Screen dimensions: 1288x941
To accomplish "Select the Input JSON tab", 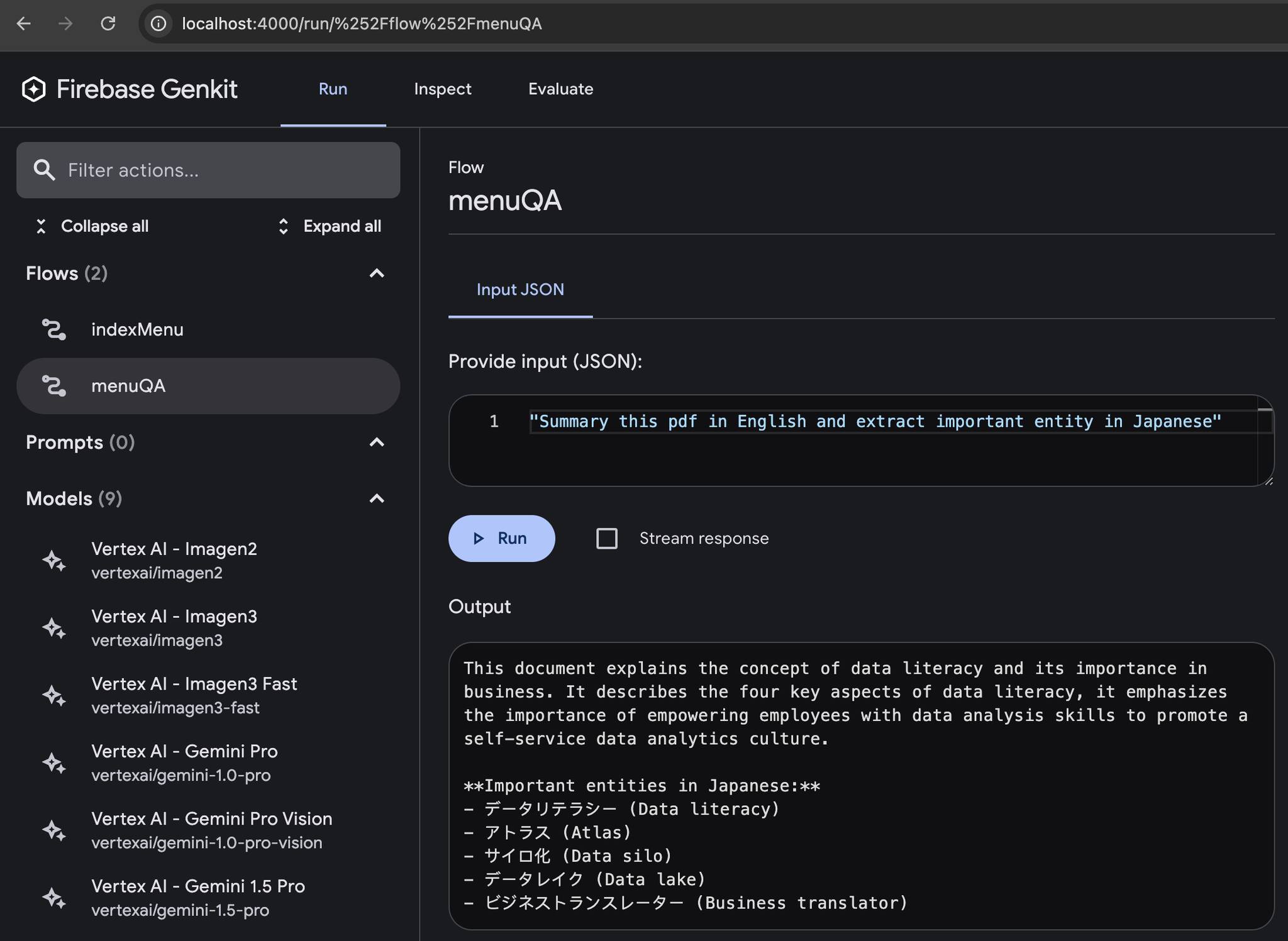I will 520,290.
